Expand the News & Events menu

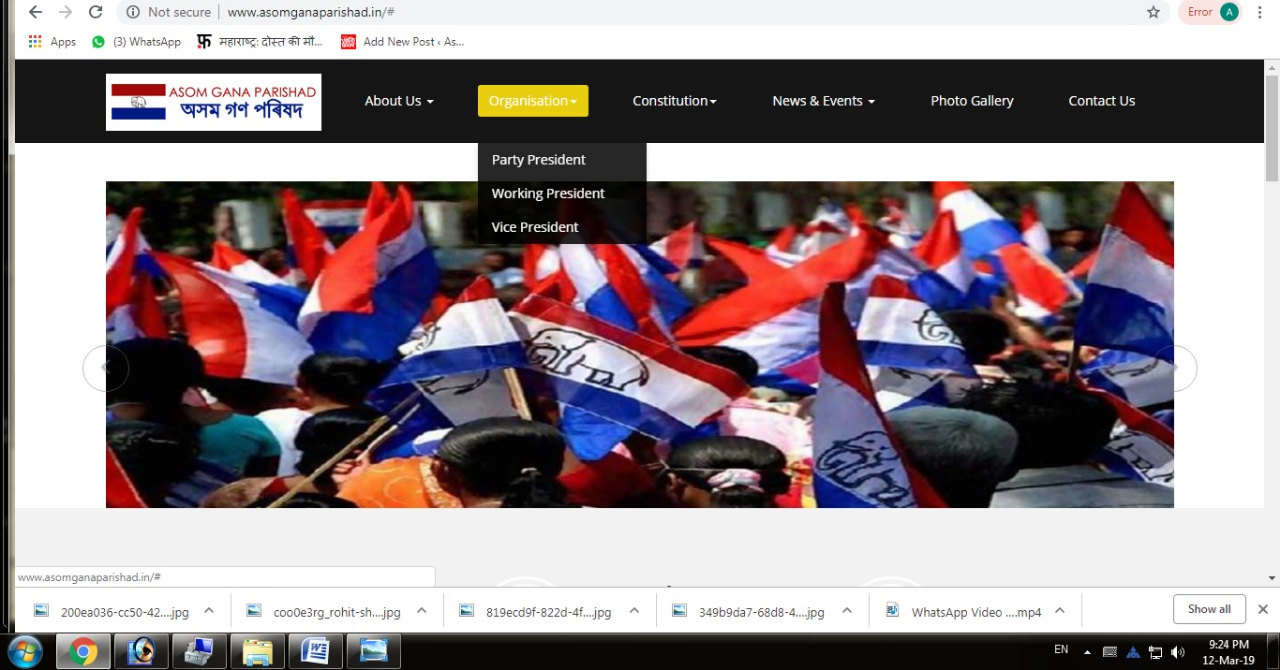pos(823,101)
